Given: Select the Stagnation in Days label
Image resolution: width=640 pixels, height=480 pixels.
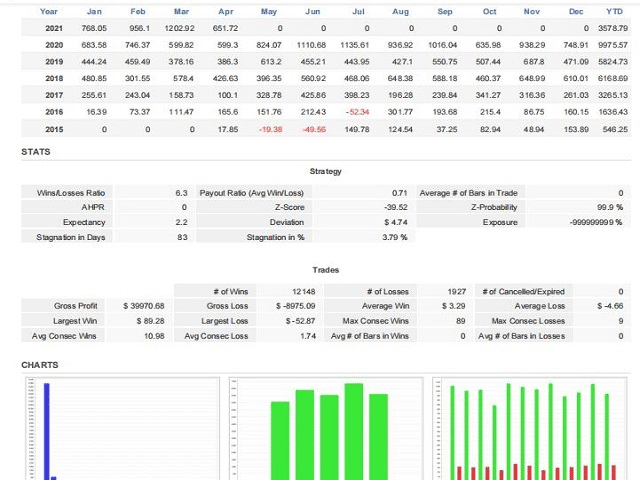Looking at the screenshot, I should (74, 237).
